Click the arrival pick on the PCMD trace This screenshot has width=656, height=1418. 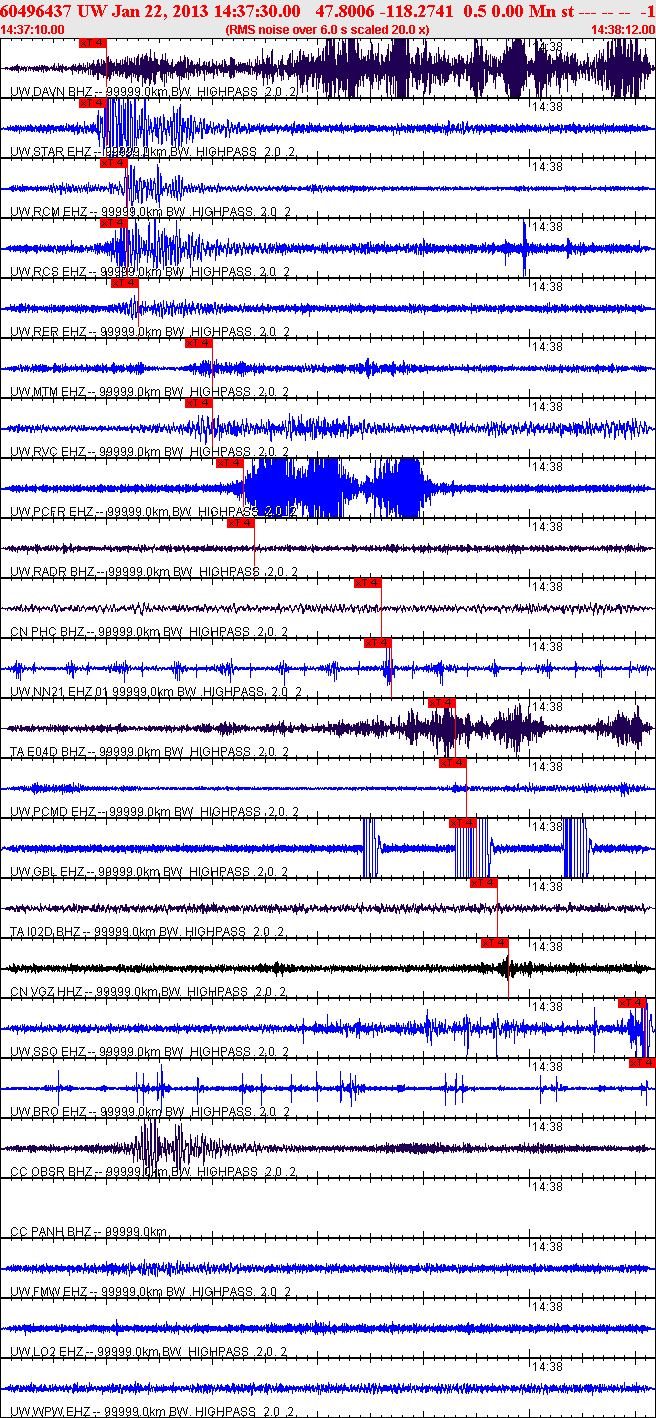(453, 763)
